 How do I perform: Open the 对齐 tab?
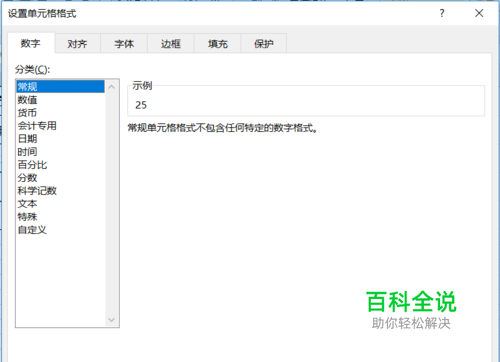[77, 44]
